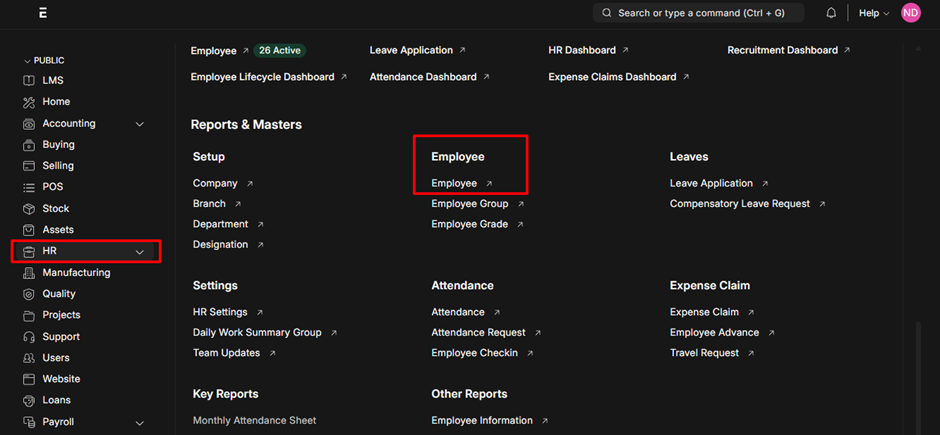Open Leave Application under Leaves heading
The image size is (940, 435).
[710, 183]
